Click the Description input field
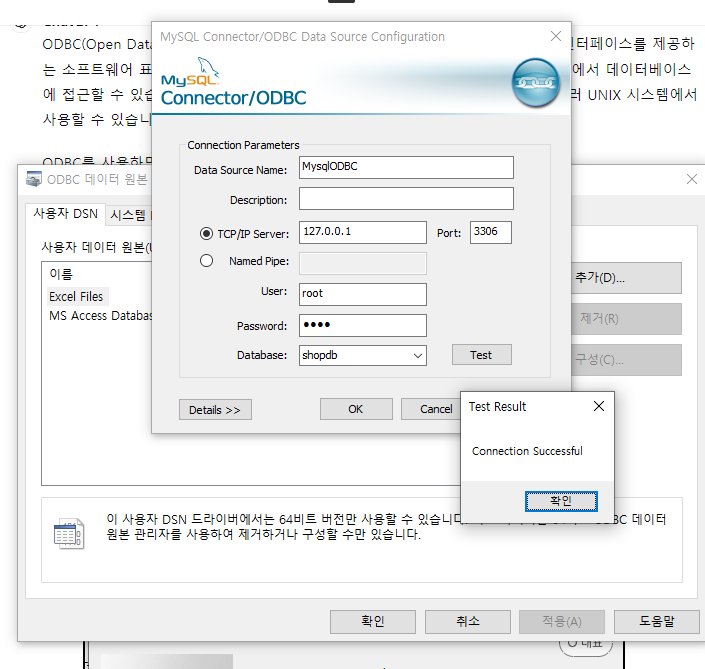The image size is (705, 669). click(x=406, y=198)
